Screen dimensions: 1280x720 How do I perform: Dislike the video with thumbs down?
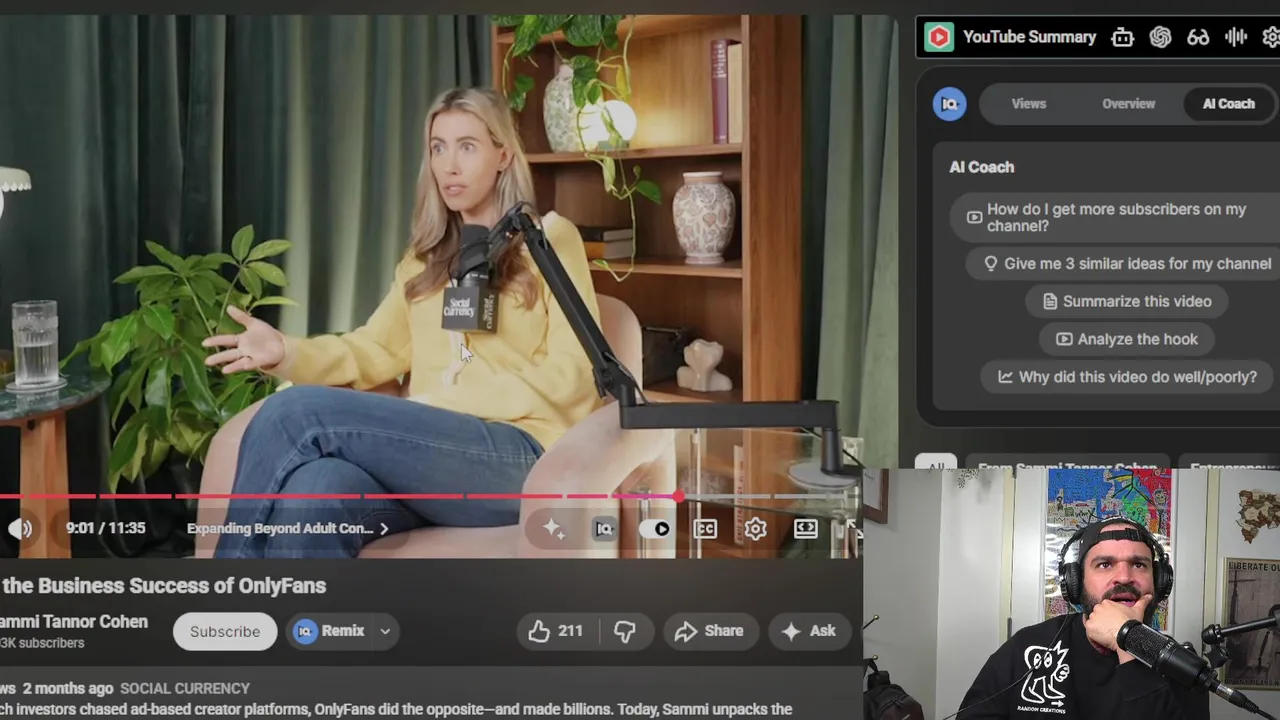coord(625,631)
